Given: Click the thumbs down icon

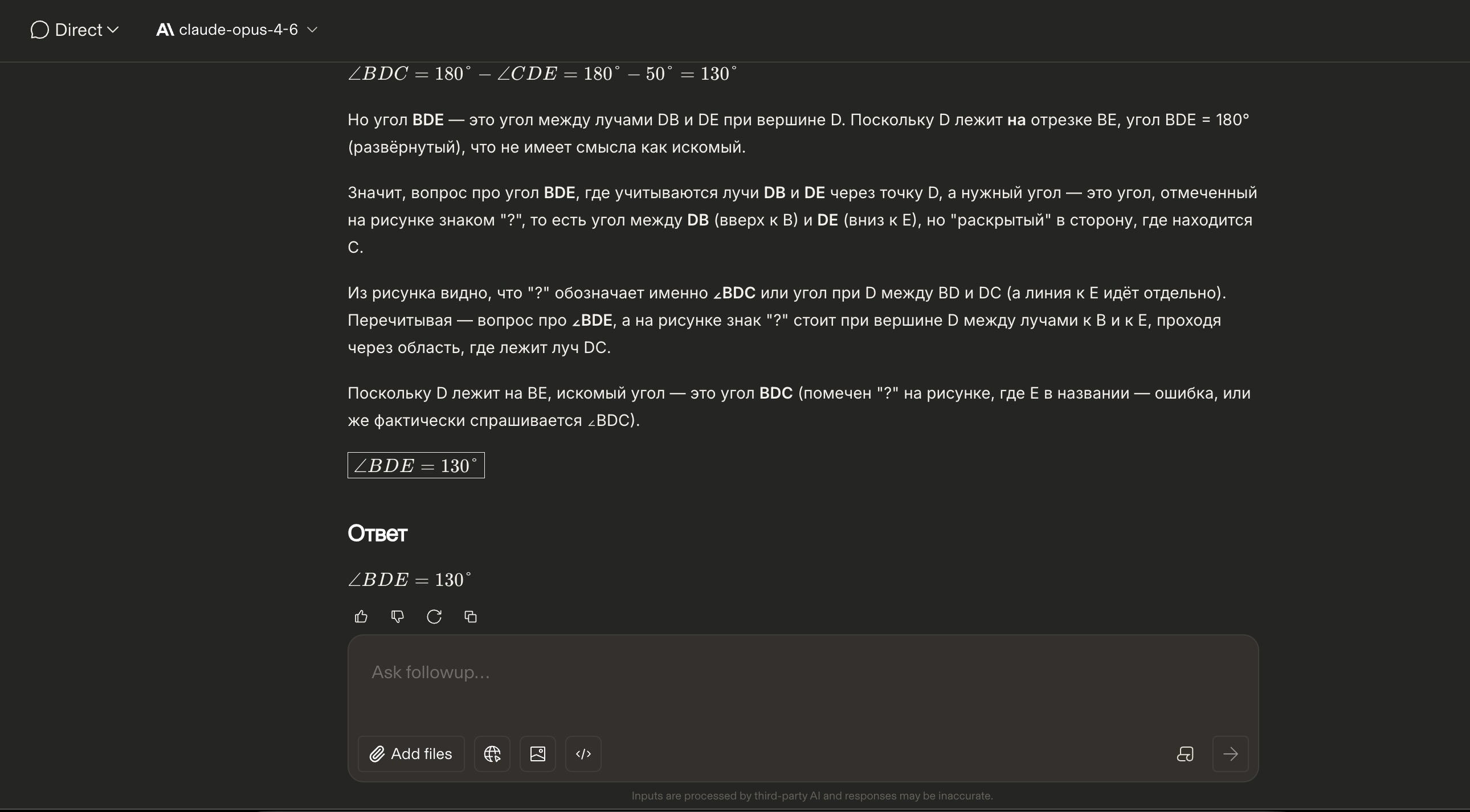Looking at the screenshot, I should pos(397,617).
